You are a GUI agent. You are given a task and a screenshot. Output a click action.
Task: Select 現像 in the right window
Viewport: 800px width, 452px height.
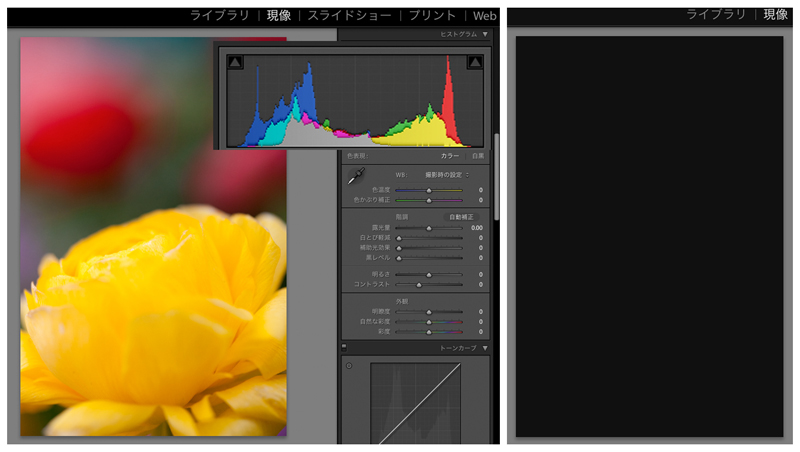click(x=776, y=14)
